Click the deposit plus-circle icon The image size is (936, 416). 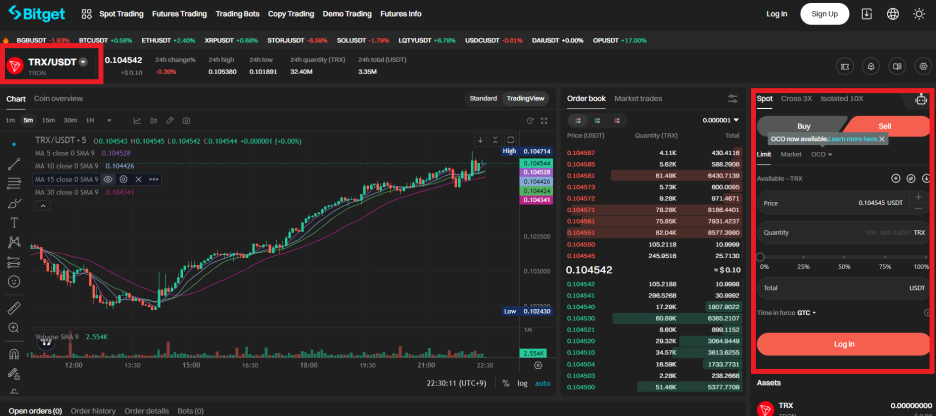(895, 178)
